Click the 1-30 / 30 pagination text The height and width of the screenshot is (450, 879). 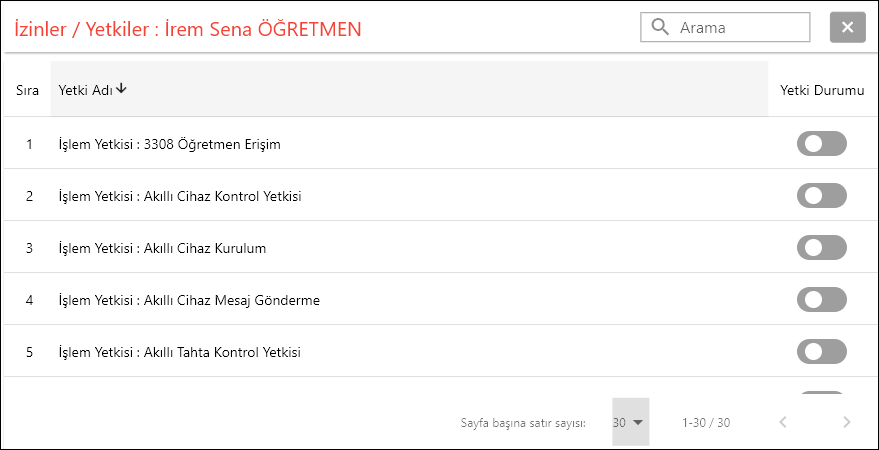pyautogui.click(x=706, y=423)
